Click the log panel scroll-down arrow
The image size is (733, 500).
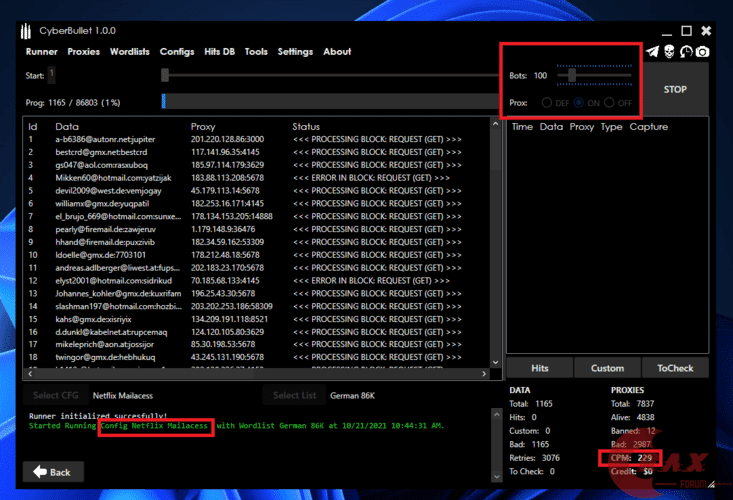coord(496,477)
